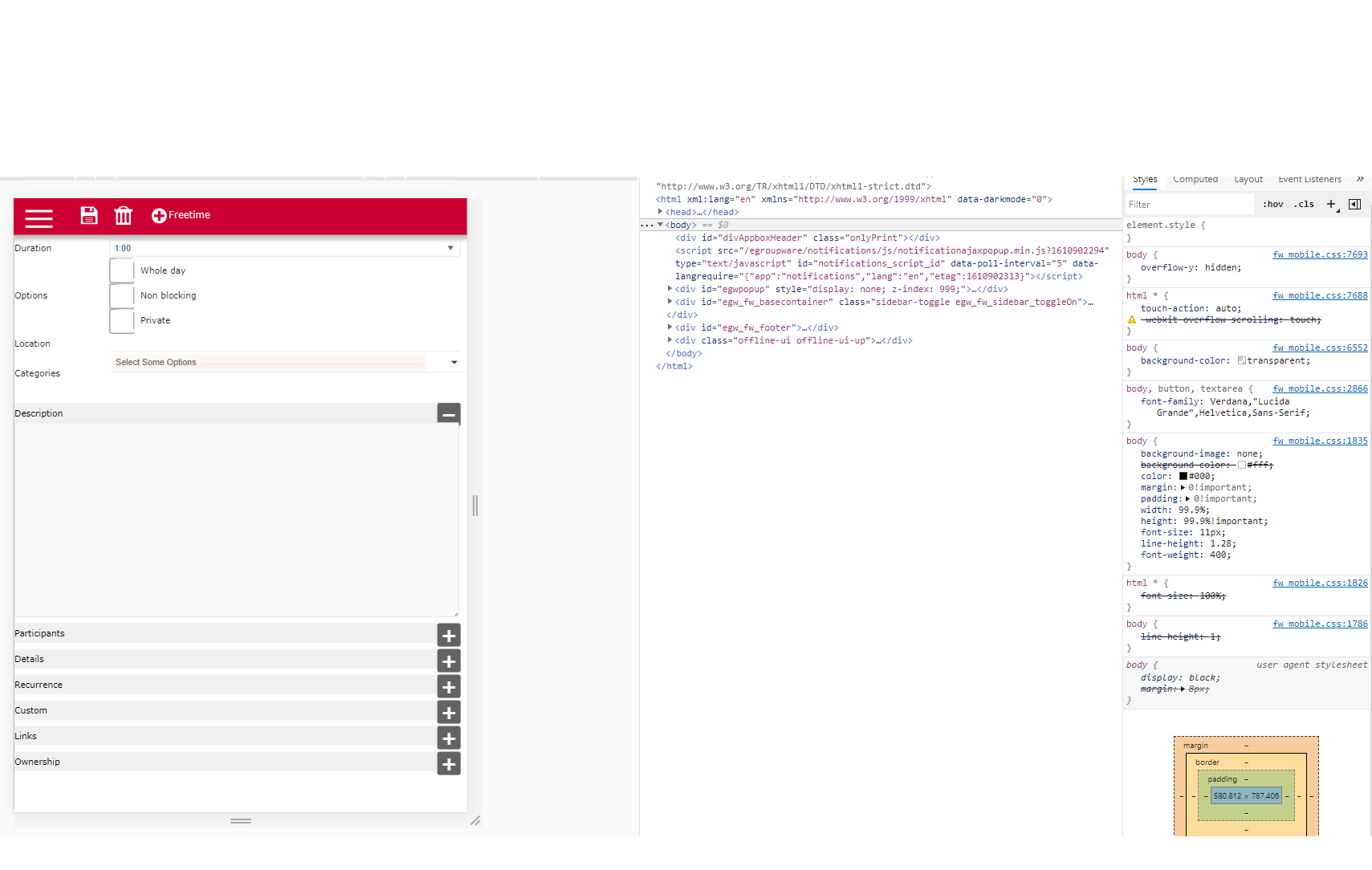Click the delete trash can icon
This screenshot has width=1372, height=870.
[123, 215]
